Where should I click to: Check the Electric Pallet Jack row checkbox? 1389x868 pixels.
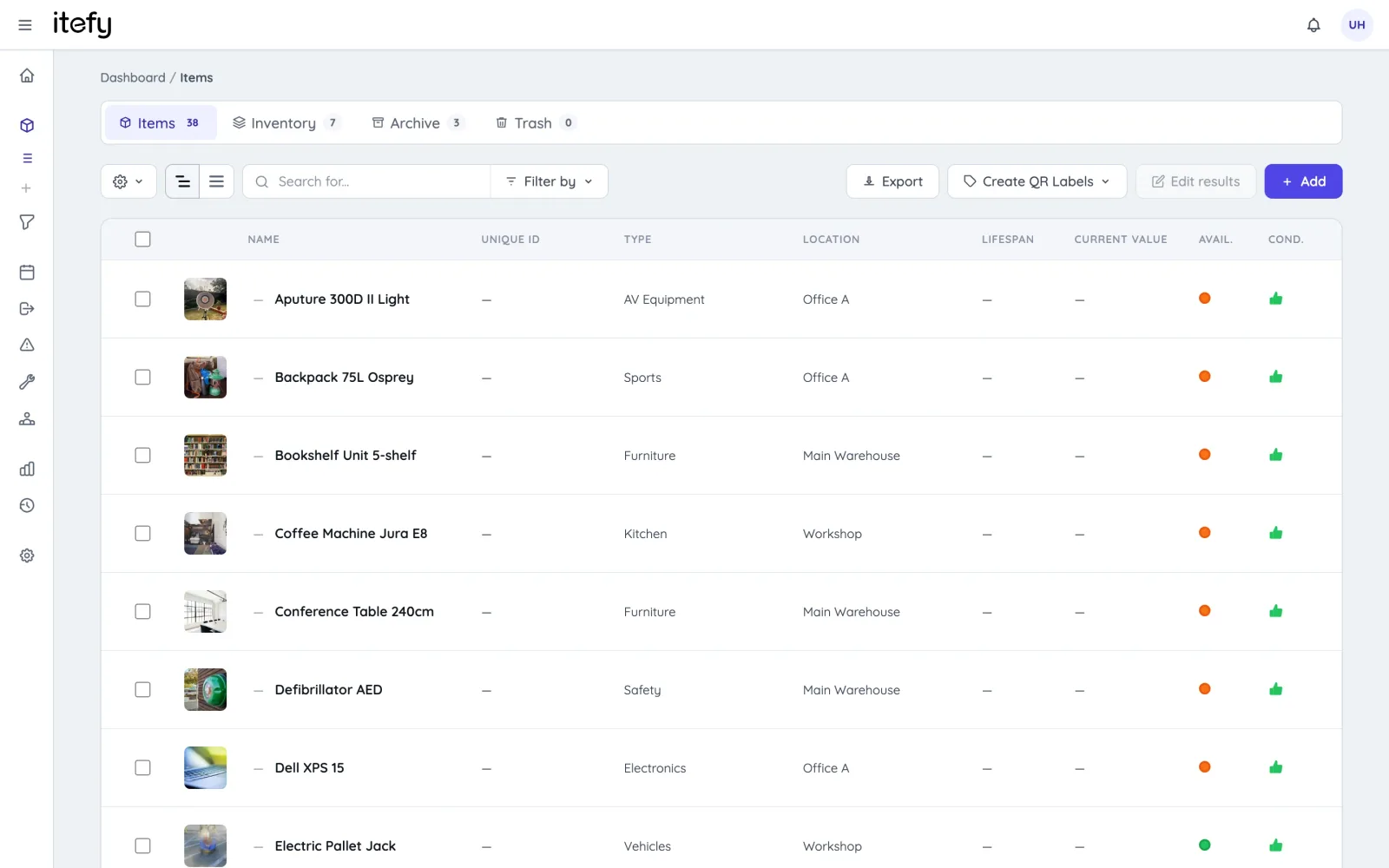(x=143, y=845)
